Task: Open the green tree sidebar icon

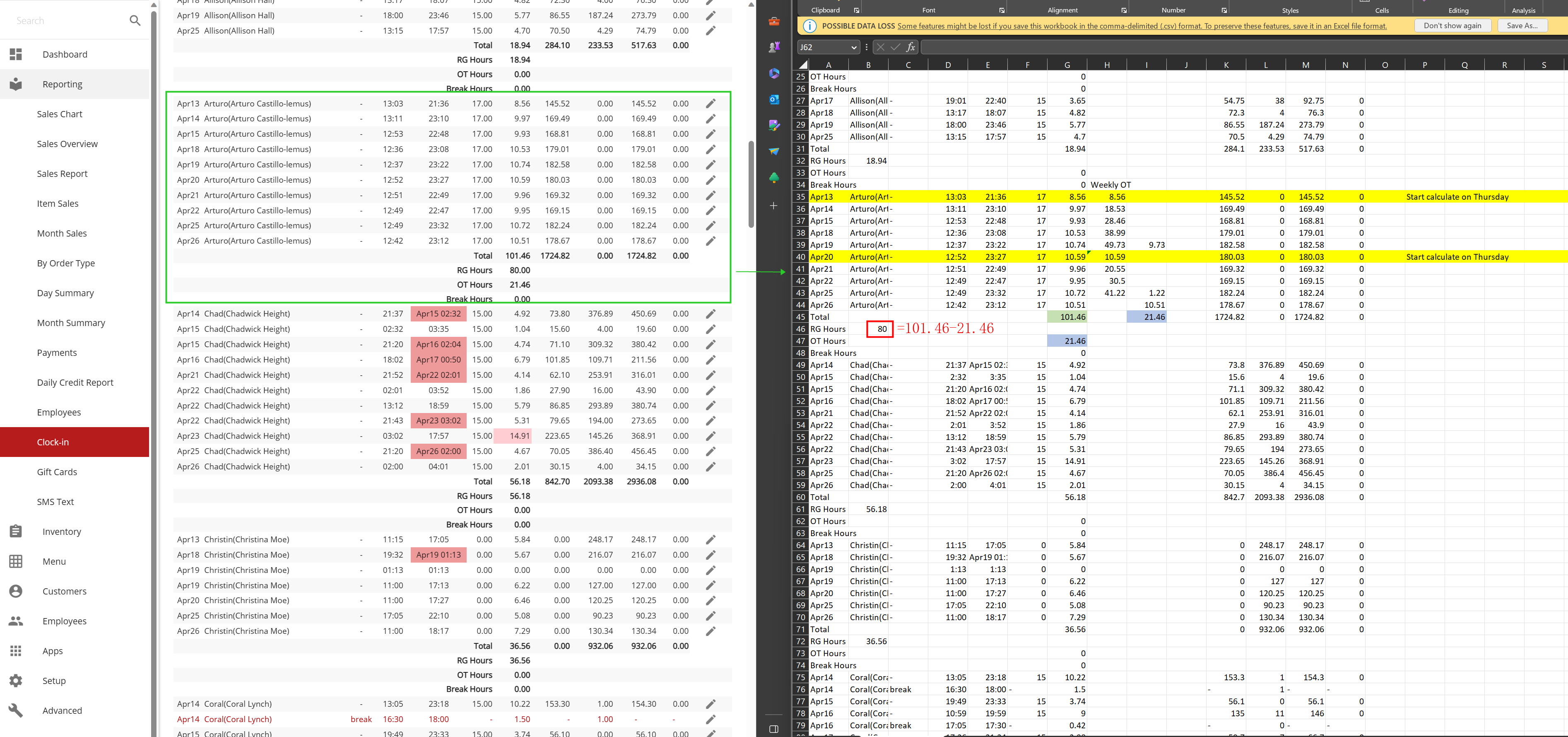Action: [x=774, y=177]
